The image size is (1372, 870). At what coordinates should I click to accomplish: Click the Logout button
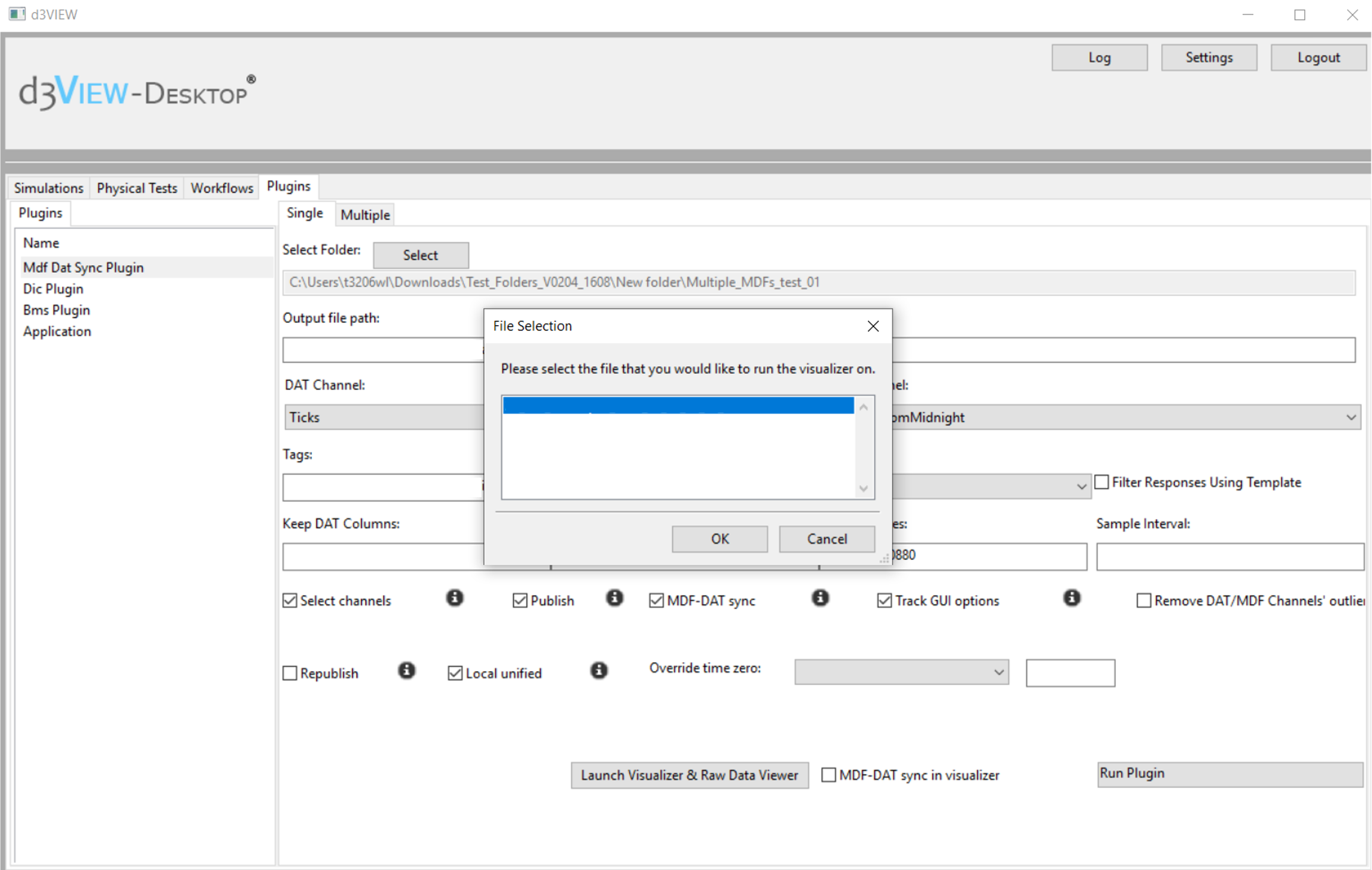click(1318, 57)
